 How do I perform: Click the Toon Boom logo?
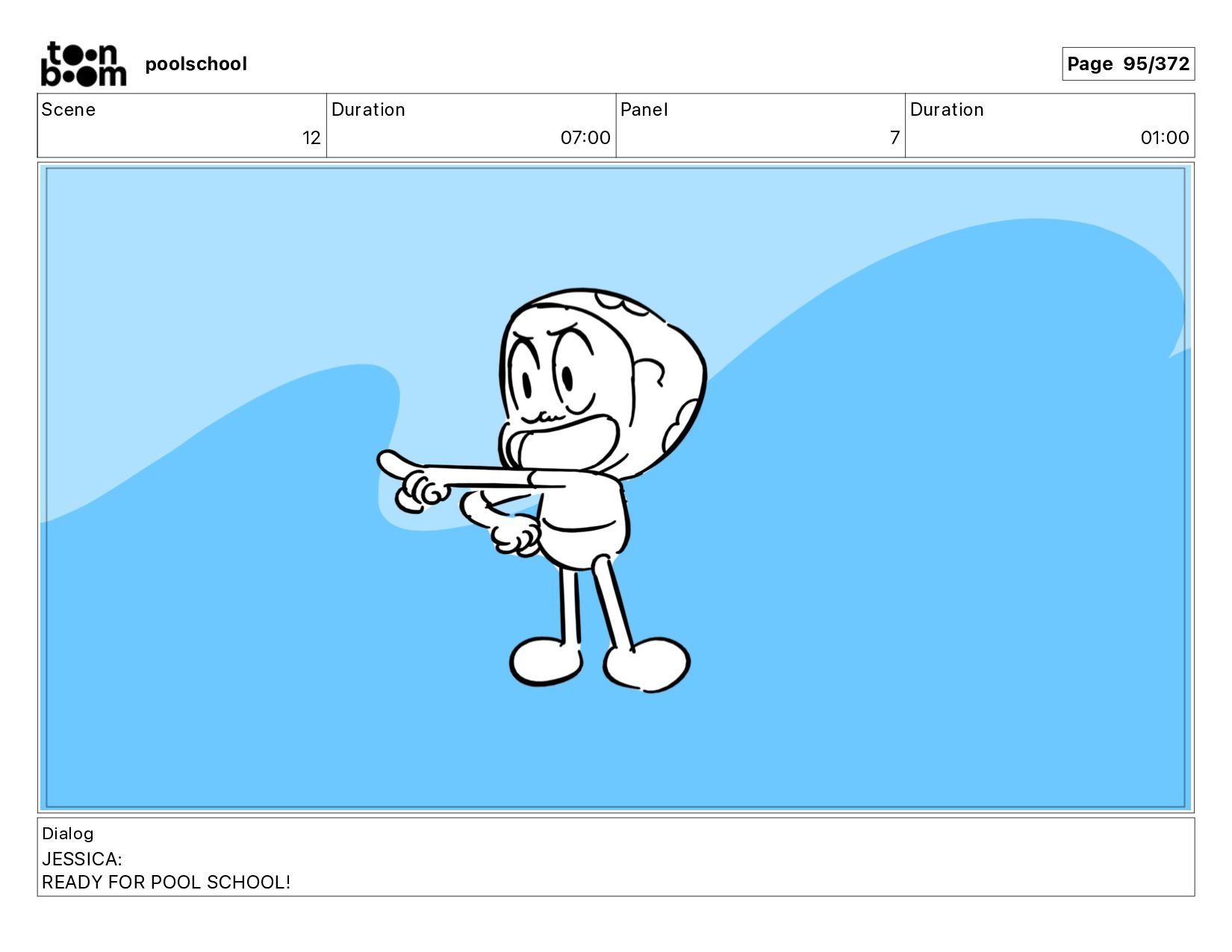(83, 64)
